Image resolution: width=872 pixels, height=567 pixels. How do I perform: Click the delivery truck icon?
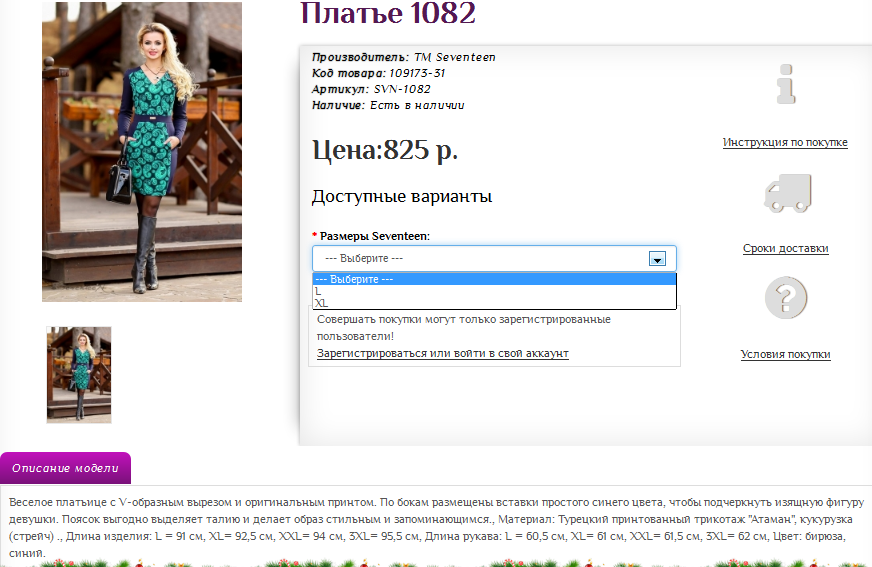pyautogui.click(x=787, y=192)
